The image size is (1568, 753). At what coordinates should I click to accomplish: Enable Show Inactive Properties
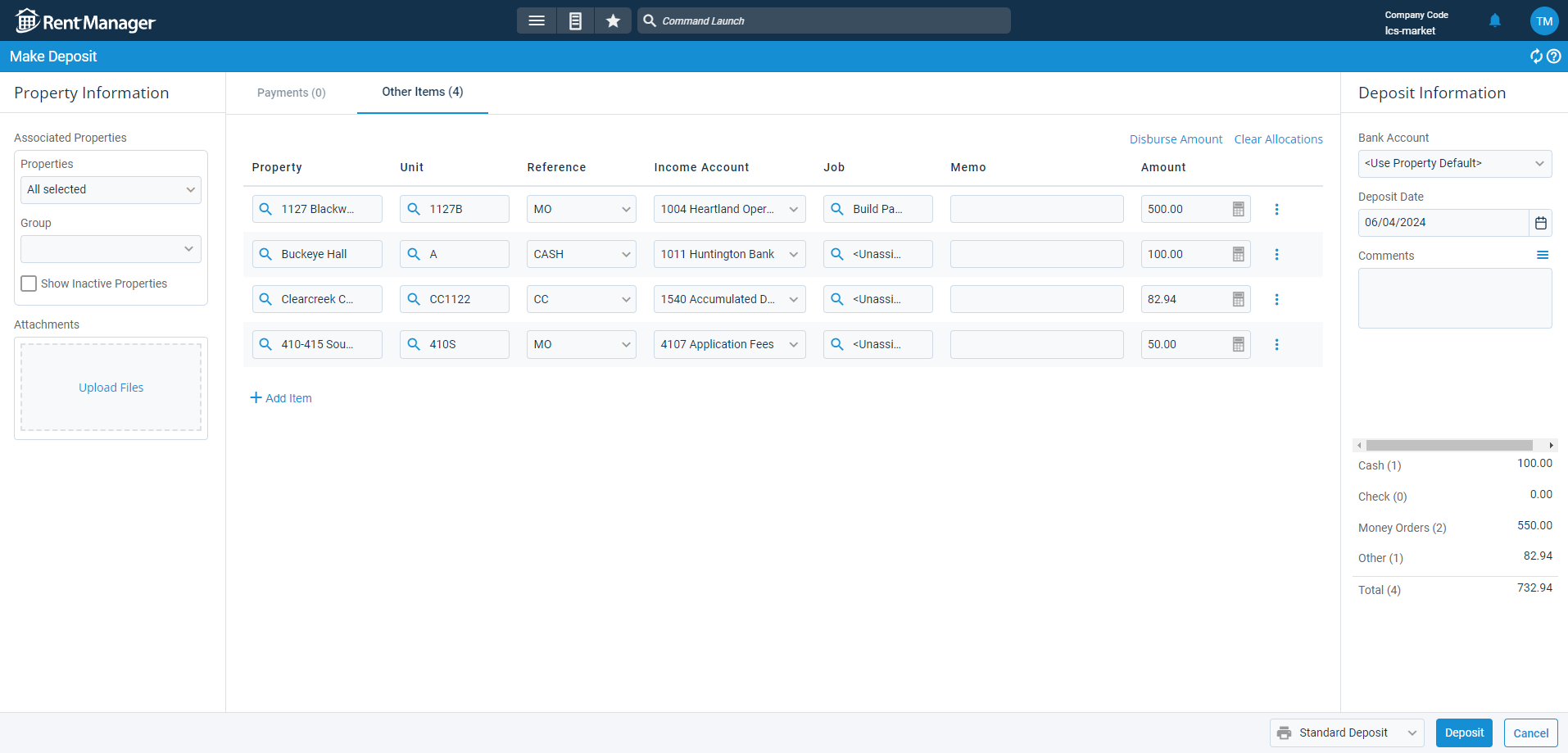(29, 283)
